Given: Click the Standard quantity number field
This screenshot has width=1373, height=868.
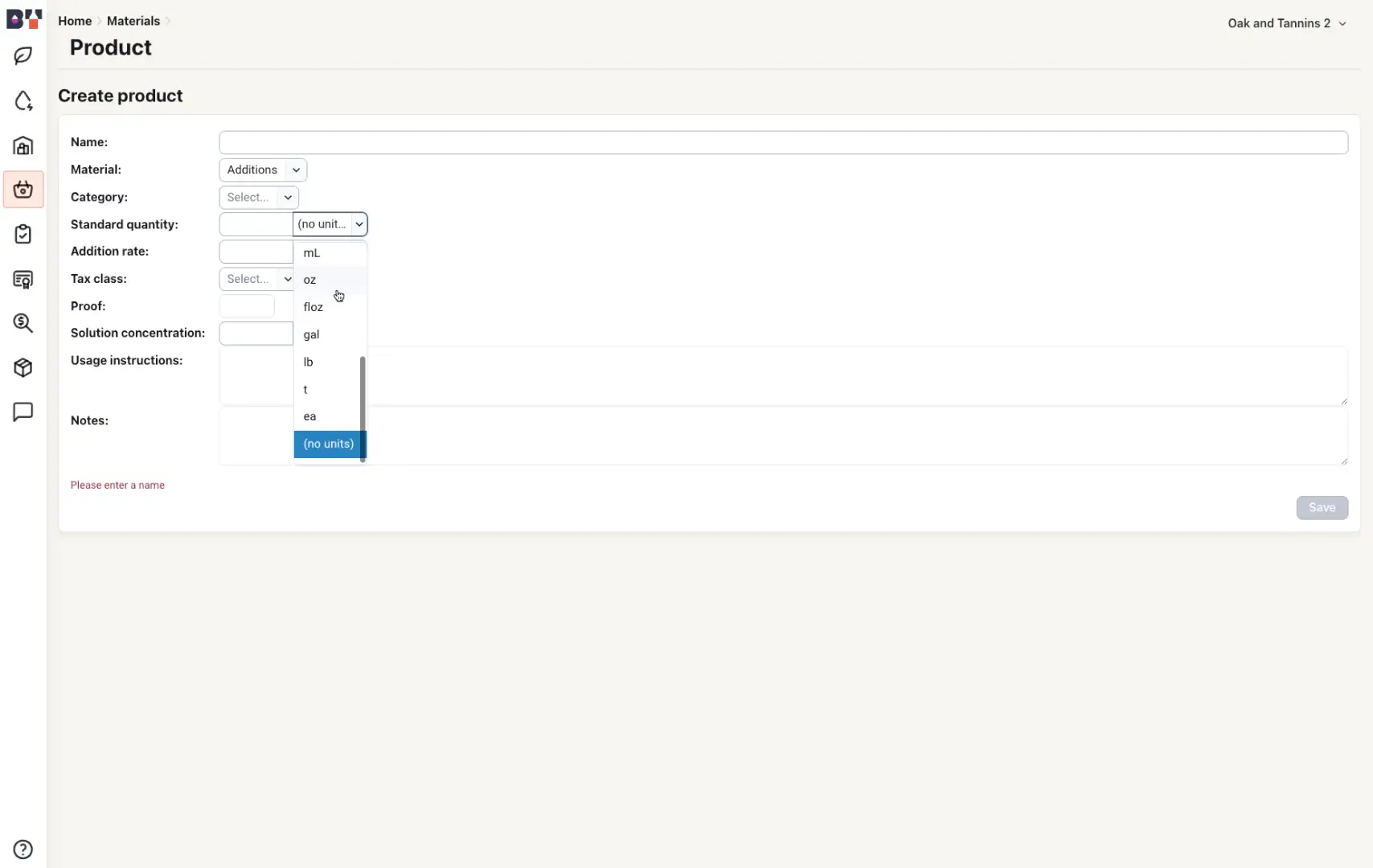Looking at the screenshot, I should coord(256,224).
